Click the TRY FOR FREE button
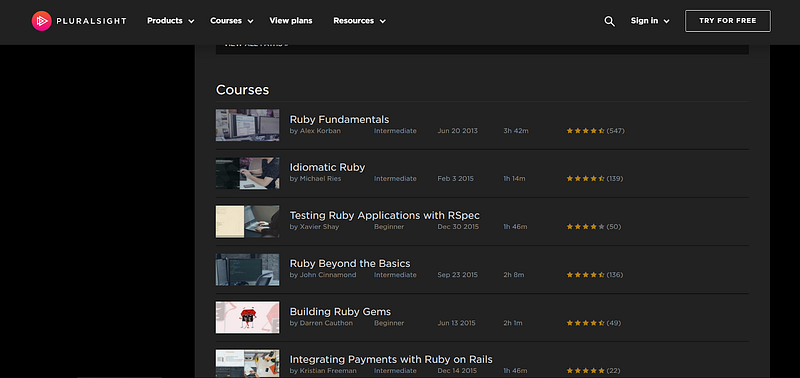800x378 pixels. coord(728,21)
